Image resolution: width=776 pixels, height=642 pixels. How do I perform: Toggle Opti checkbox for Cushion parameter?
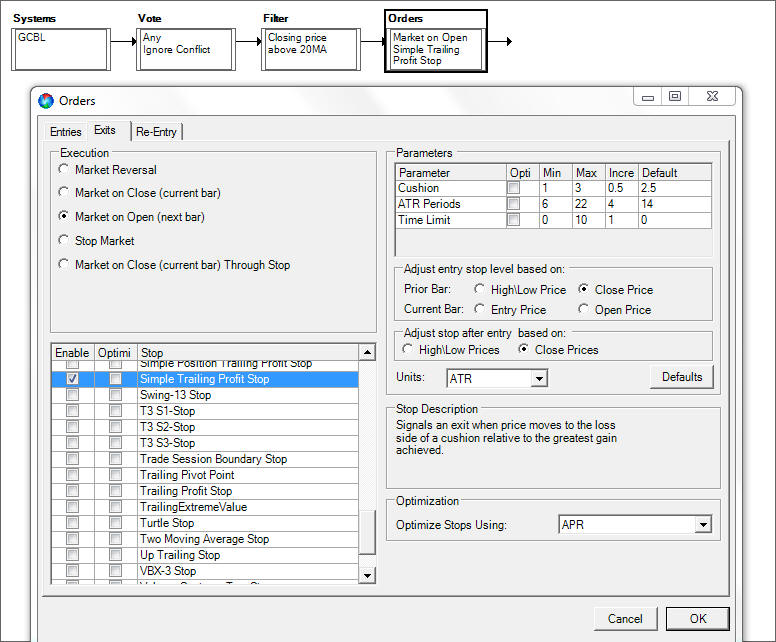514,188
